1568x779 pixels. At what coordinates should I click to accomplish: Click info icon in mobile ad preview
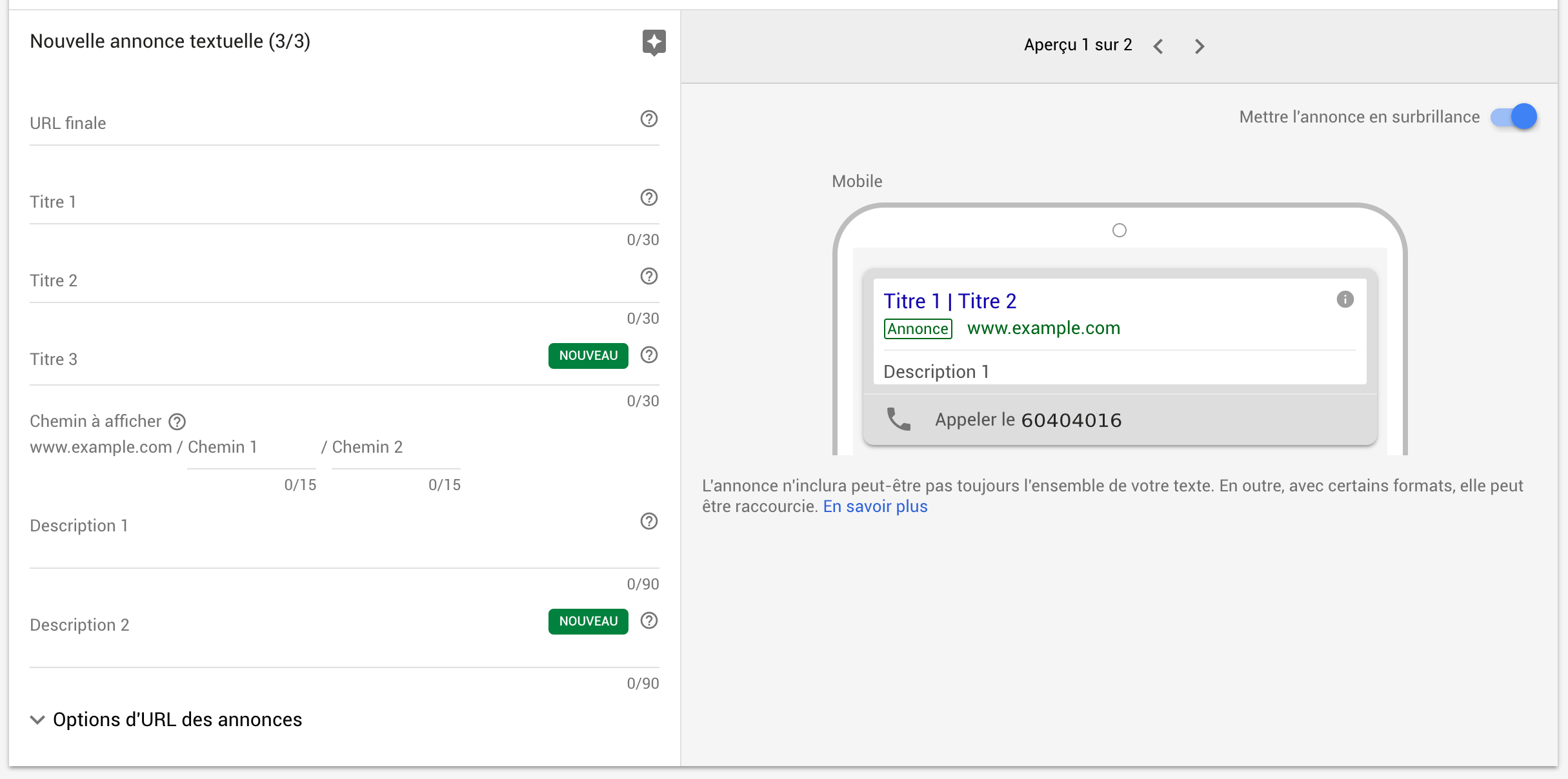pos(1345,299)
